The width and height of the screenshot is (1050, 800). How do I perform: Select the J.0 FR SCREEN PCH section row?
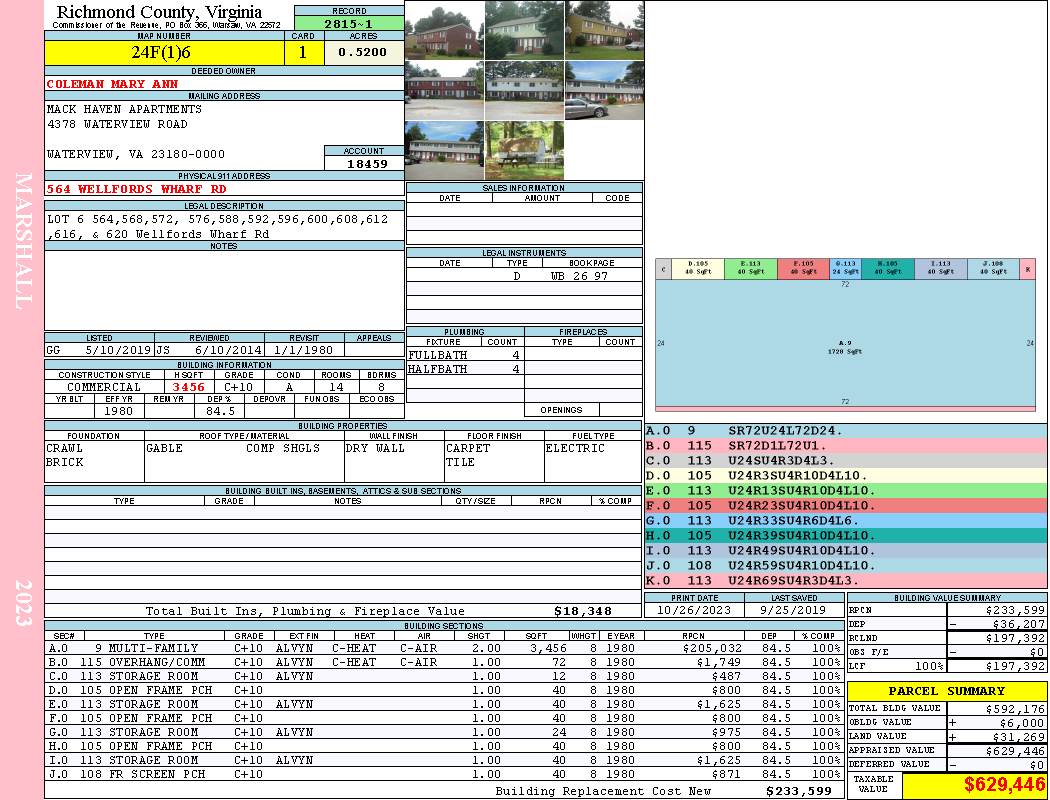pyautogui.click(x=443, y=774)
